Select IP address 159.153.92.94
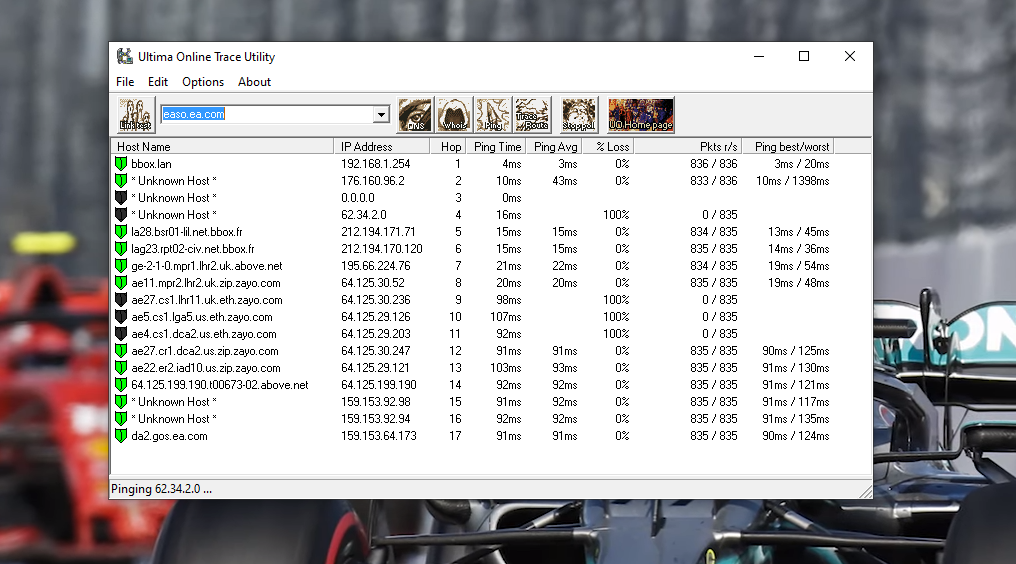This screenshot has height=564, width=1016. (376, 419)
